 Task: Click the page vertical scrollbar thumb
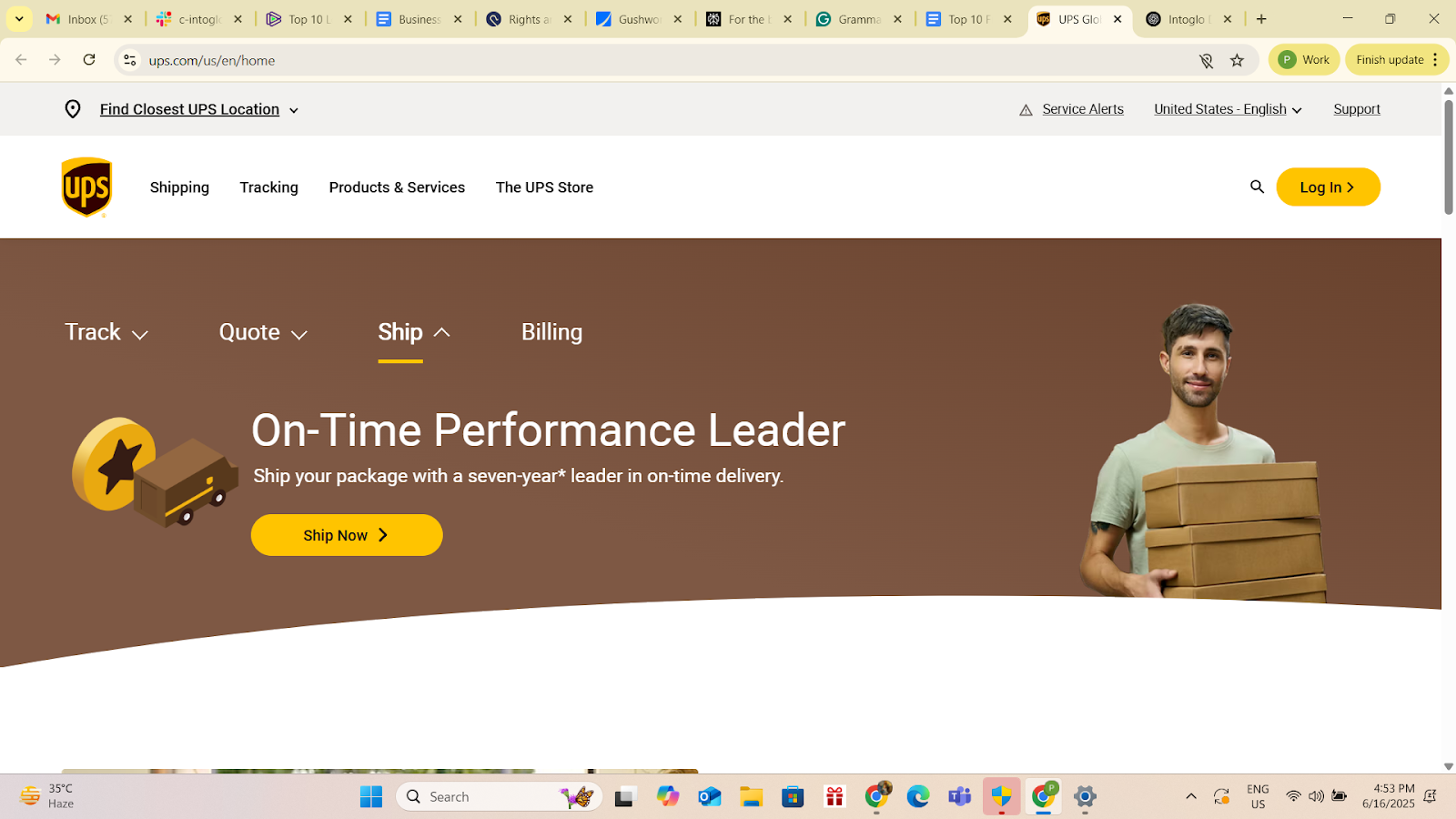coord(1449,157)
